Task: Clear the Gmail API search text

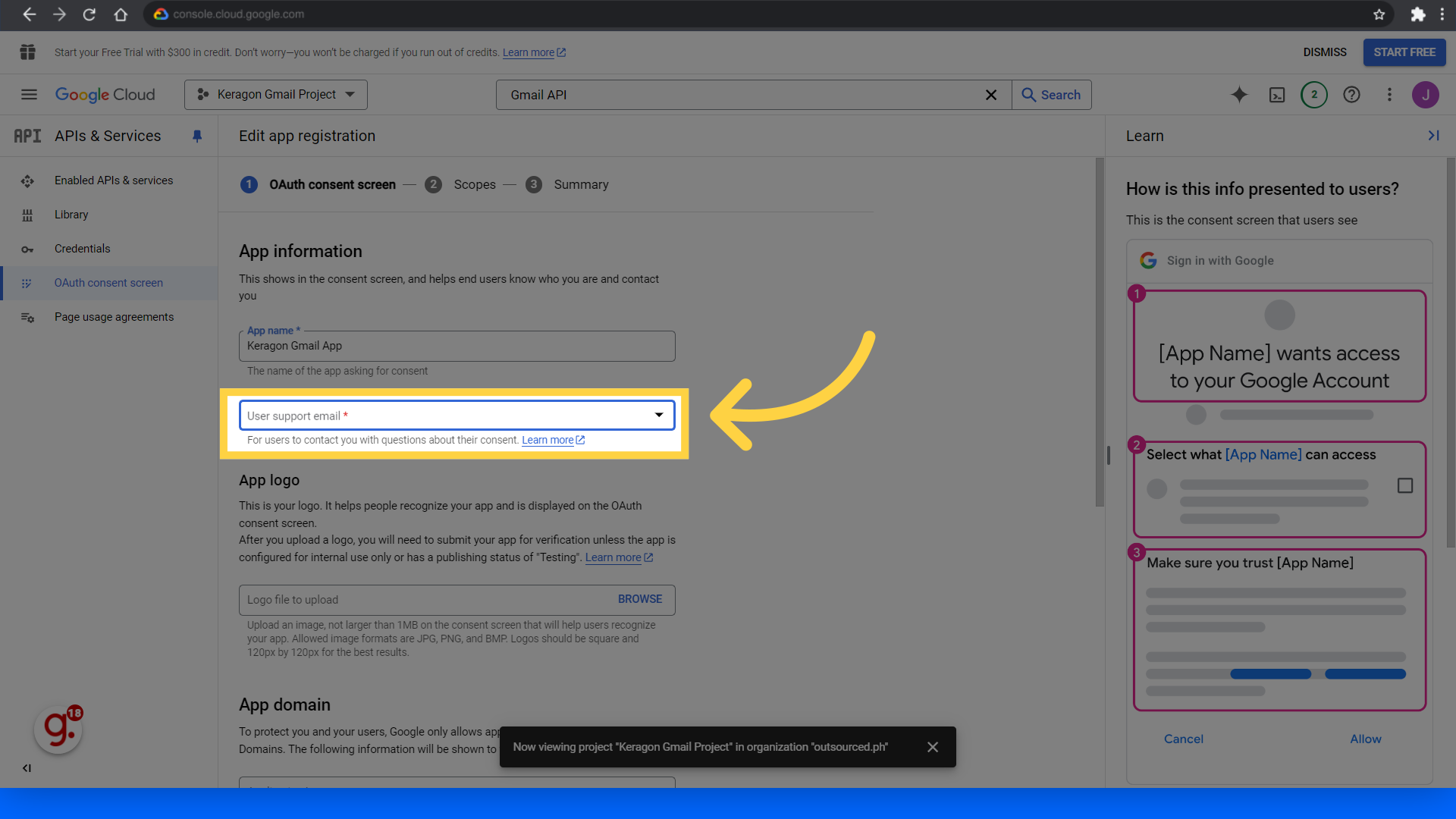Action: 990,95
